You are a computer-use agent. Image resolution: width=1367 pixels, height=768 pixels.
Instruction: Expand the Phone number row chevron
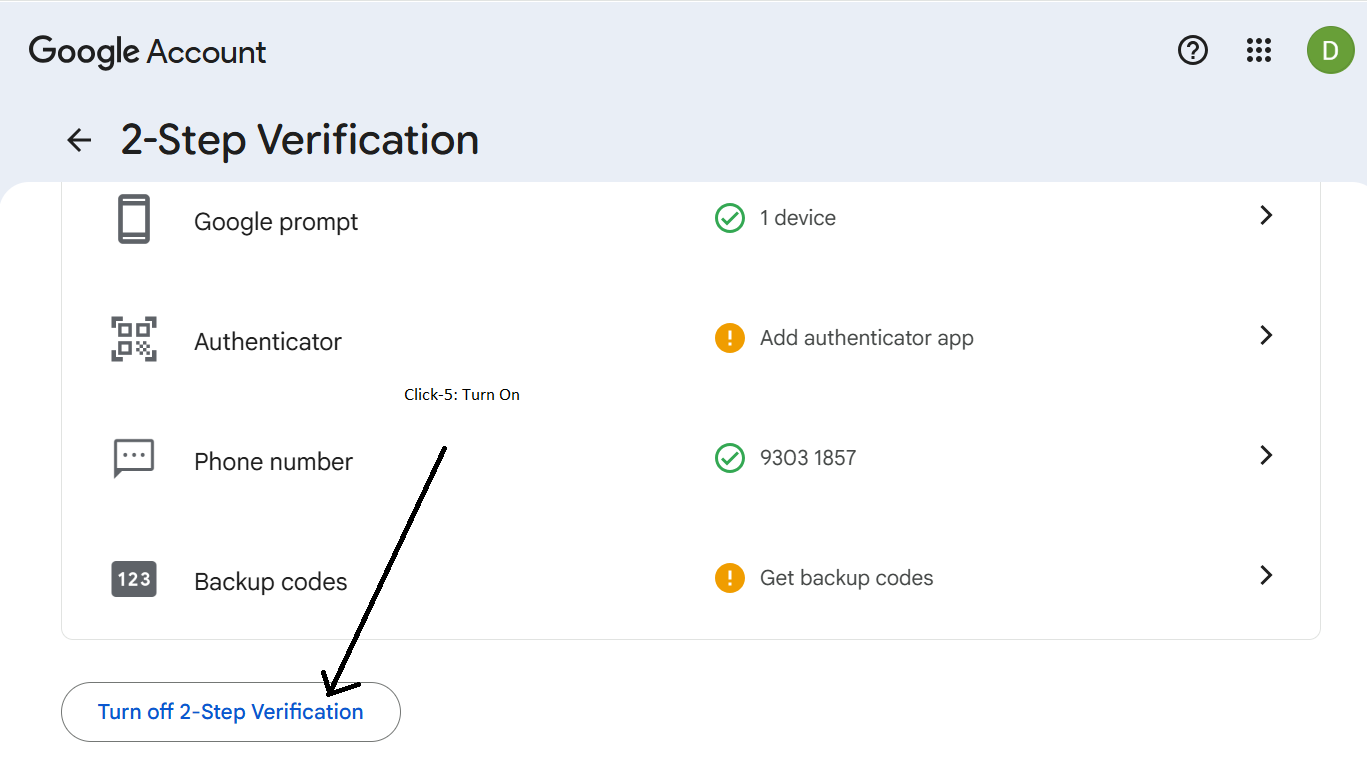[1266, 455]
